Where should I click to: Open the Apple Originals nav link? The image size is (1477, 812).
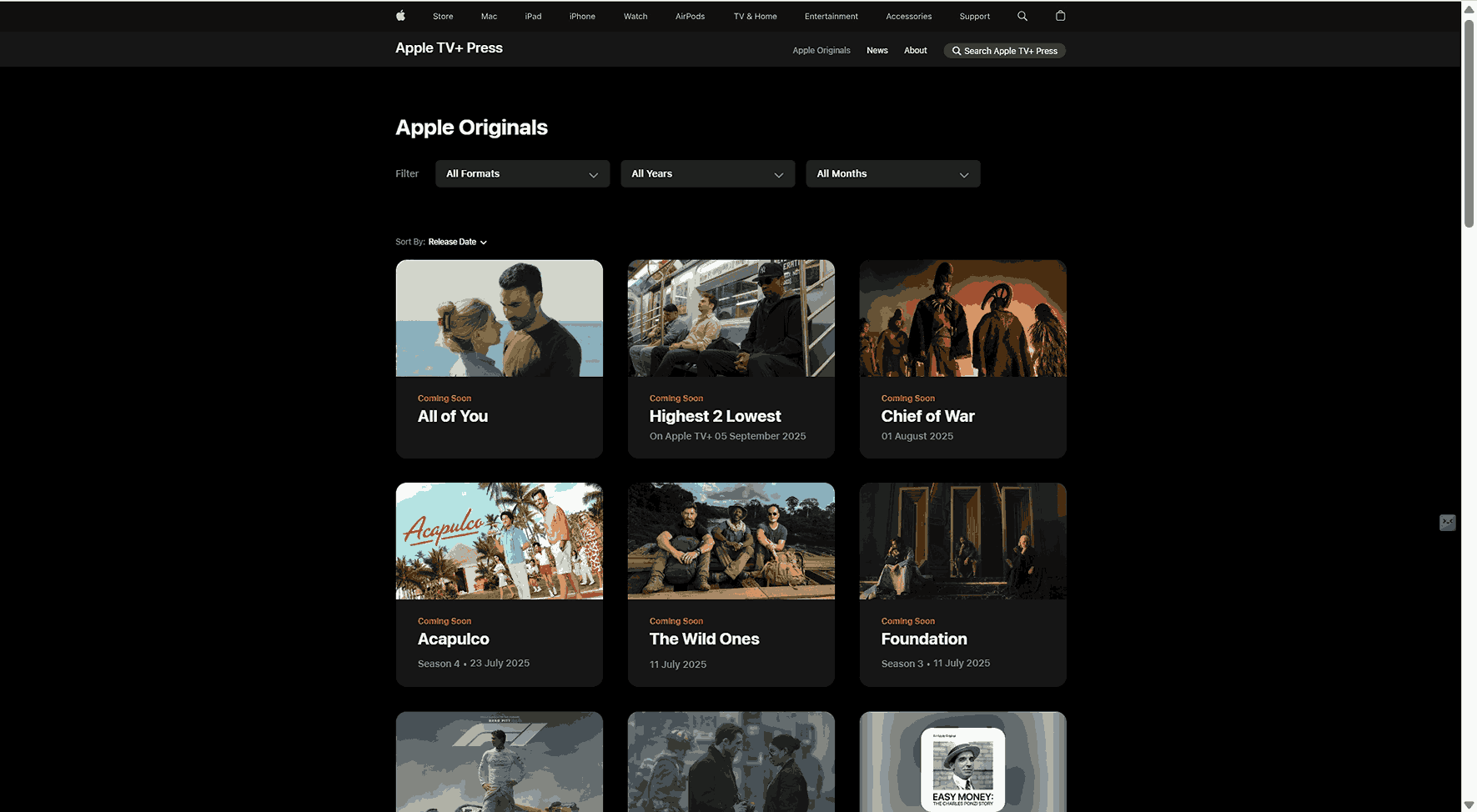point(821,51)
